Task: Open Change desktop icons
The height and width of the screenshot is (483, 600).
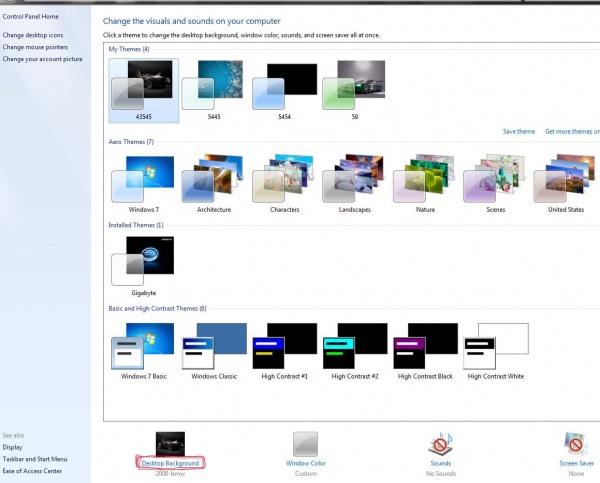Action: (x=33, y=35)
